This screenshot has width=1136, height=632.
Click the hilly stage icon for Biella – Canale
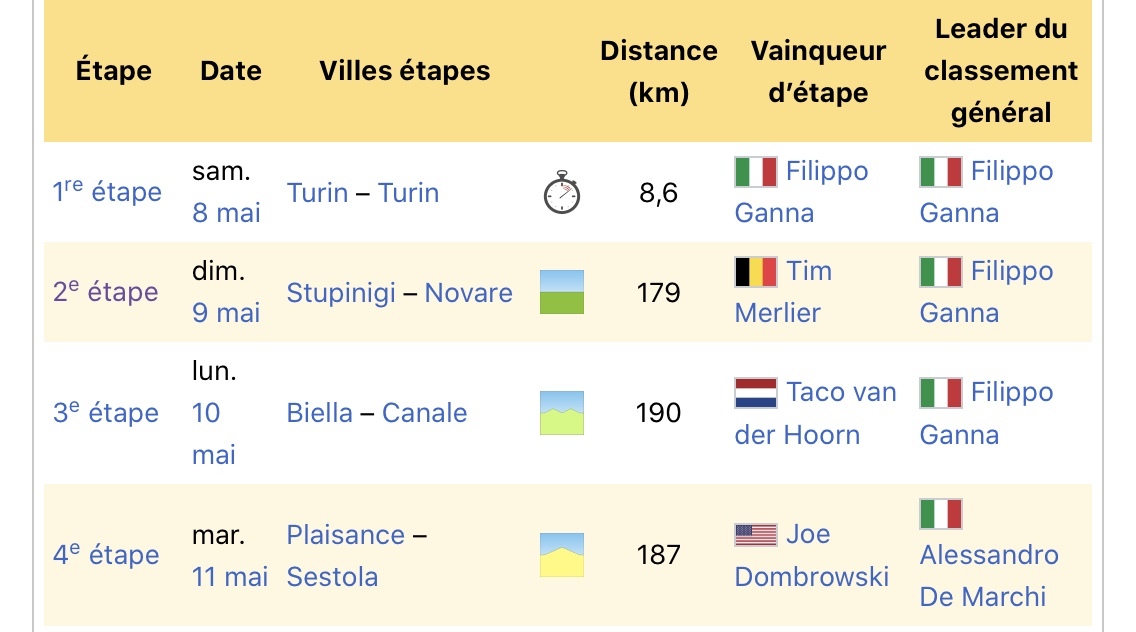tap(562, 413)
